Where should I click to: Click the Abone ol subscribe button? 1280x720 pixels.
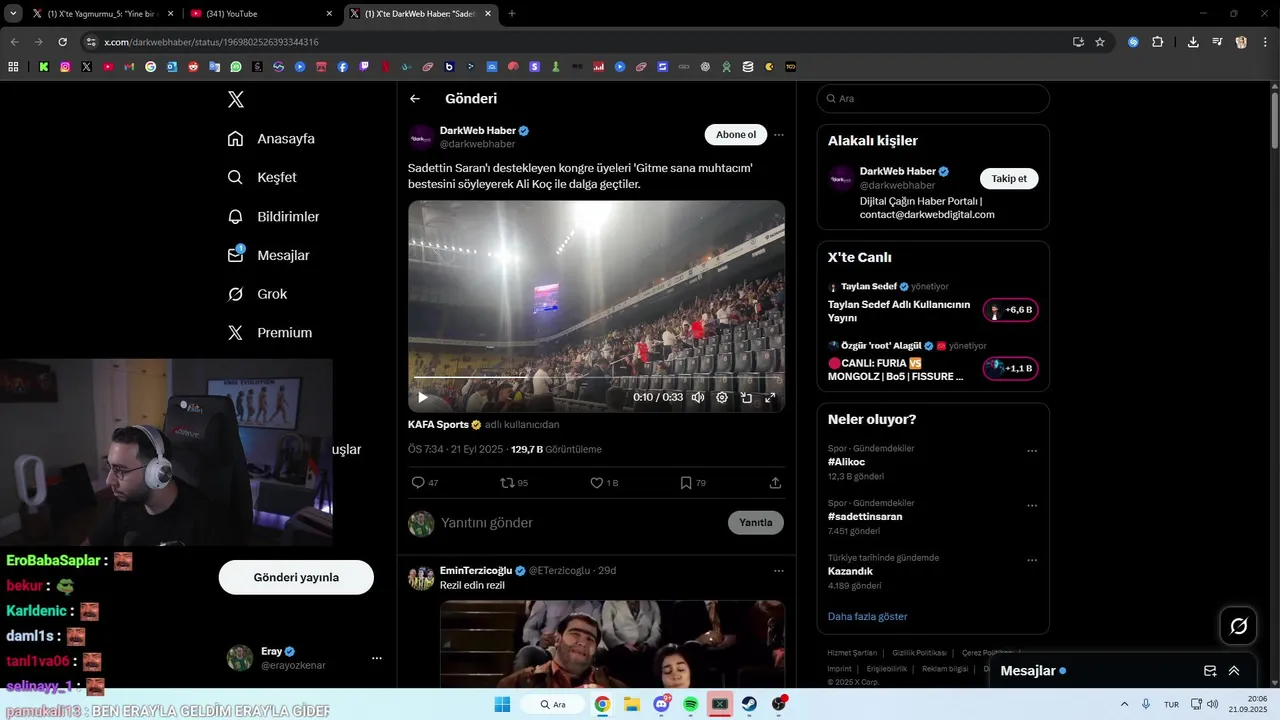click(736, 135)
